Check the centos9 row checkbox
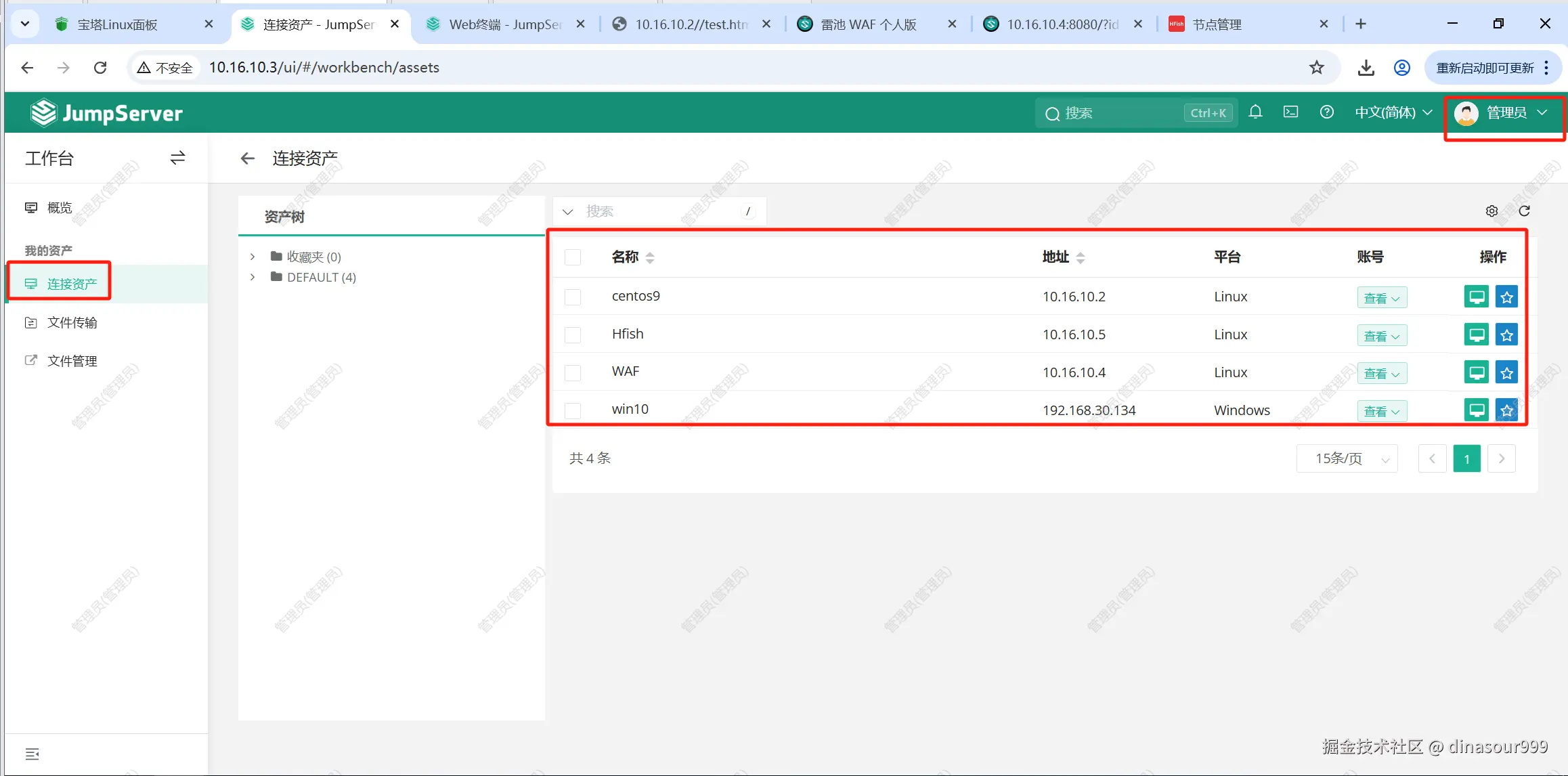Image resolution: width=1568 pixels, height=776 pixels. (x=573, y=297)
